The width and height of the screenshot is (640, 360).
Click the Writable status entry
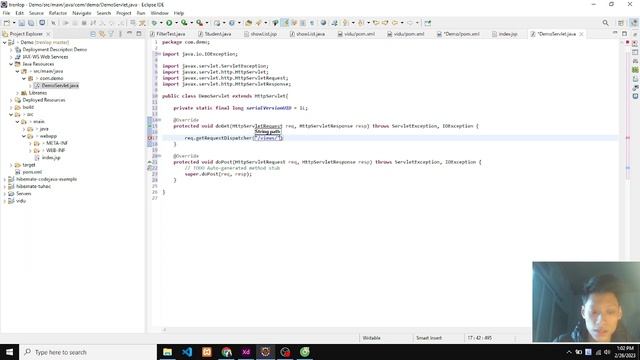point(371,338)
